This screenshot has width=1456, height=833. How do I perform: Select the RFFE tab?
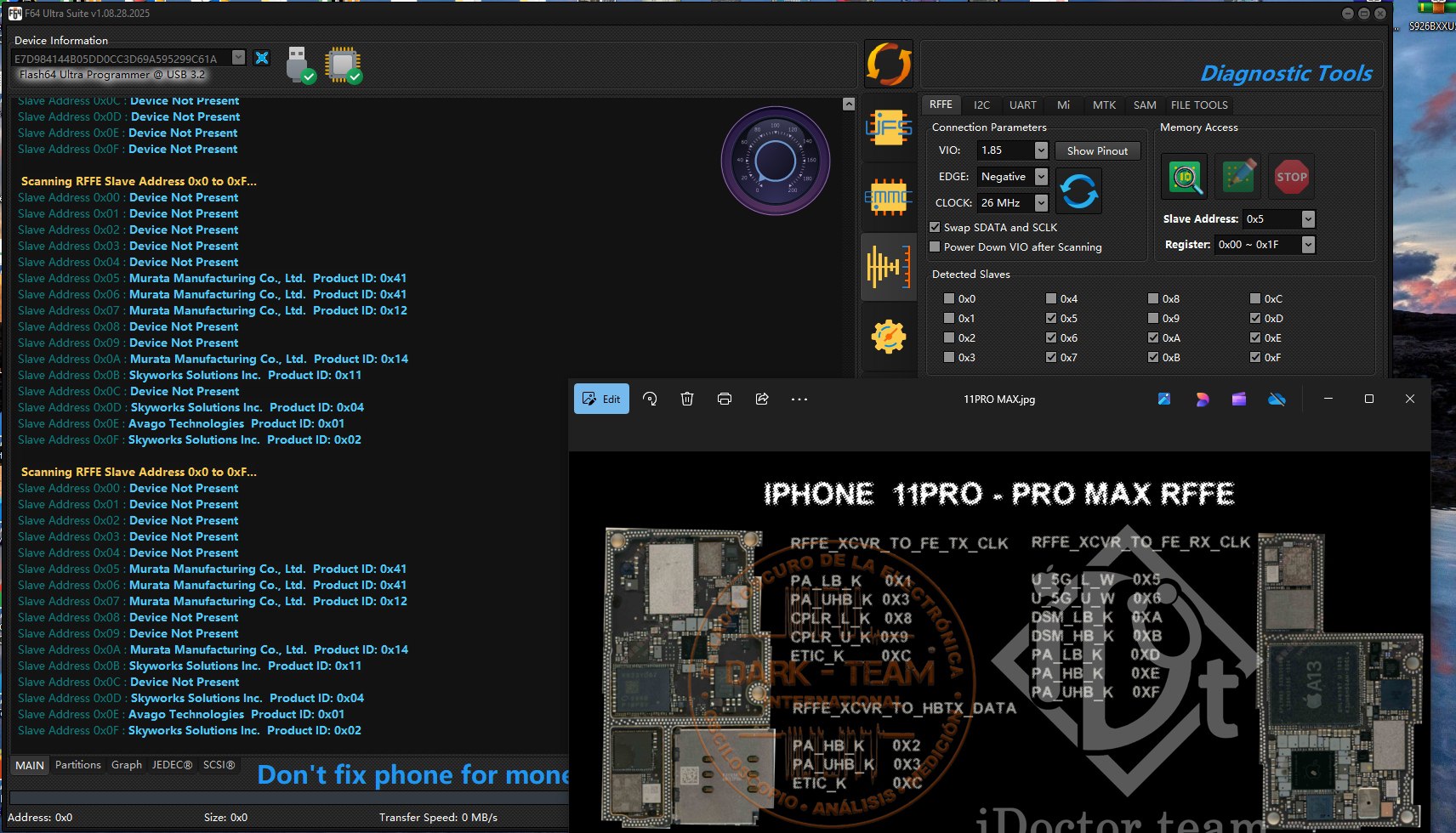[941, 105]
